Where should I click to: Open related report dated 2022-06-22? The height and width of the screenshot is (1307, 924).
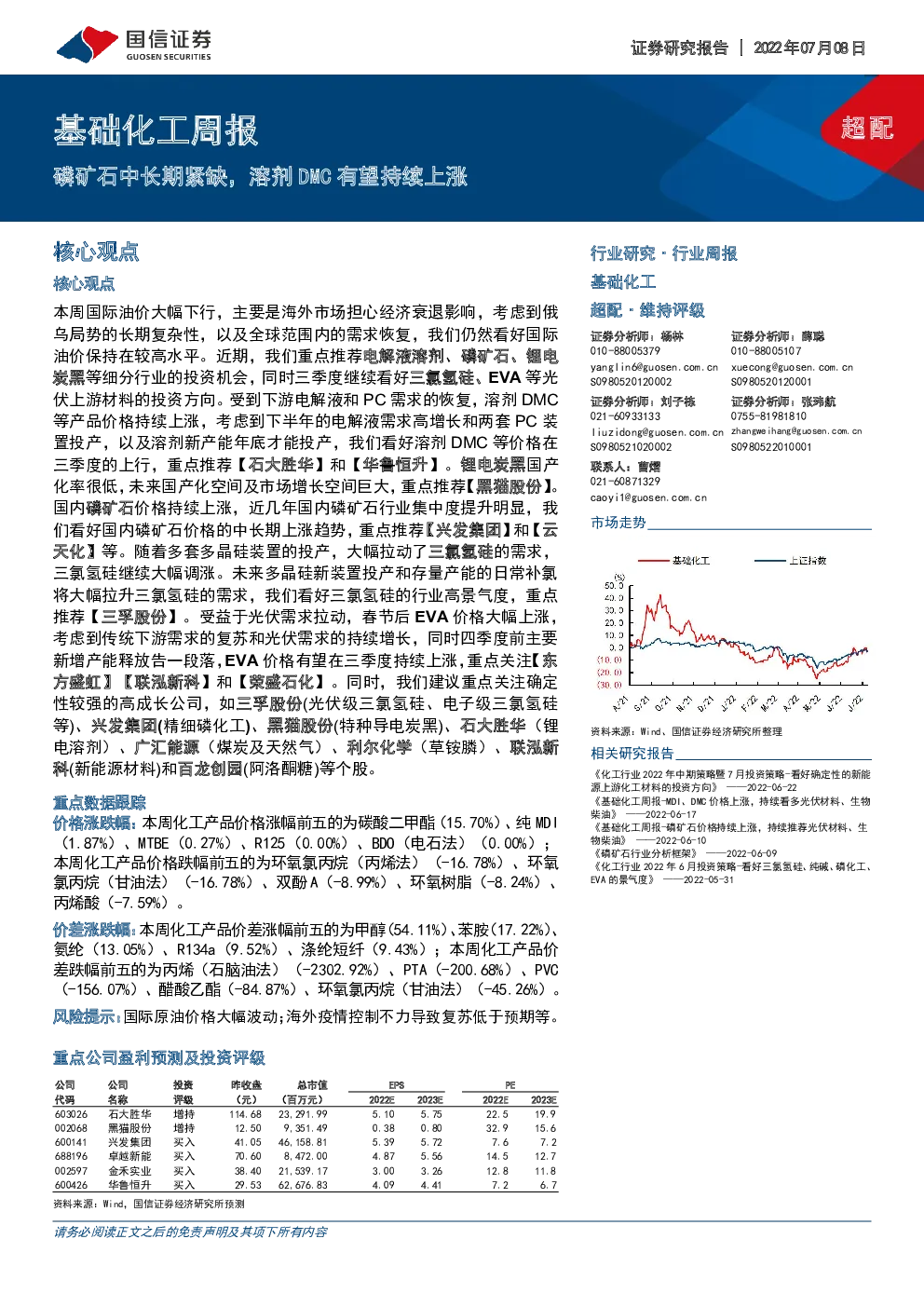pos(730,781)
